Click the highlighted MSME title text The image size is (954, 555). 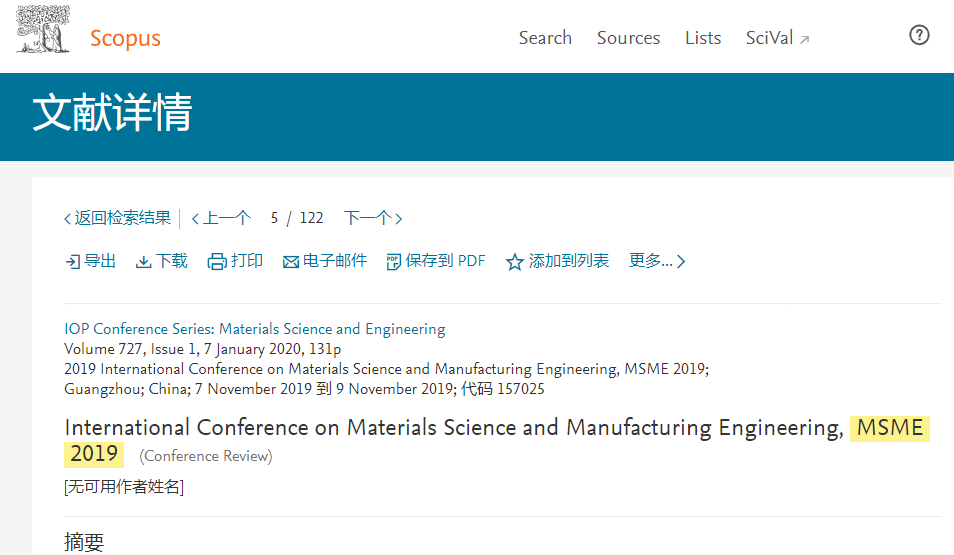coord(890,428)
